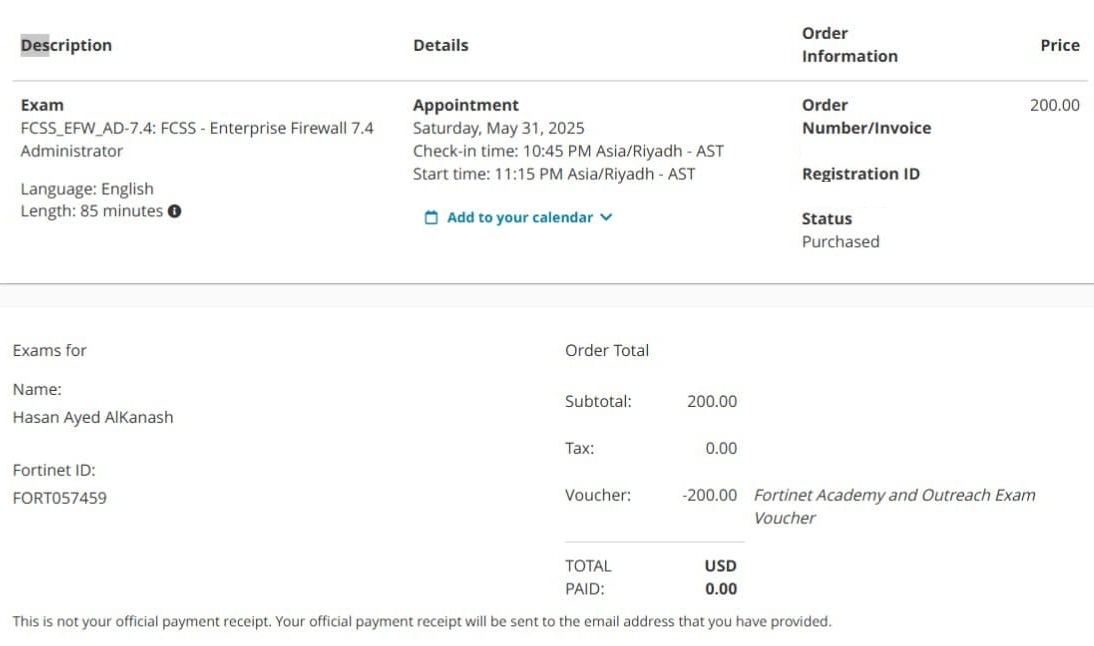Screen dimensions: 1094x646
Task: Select the Fortinet ID FORT057459
Action: point(59,497)
